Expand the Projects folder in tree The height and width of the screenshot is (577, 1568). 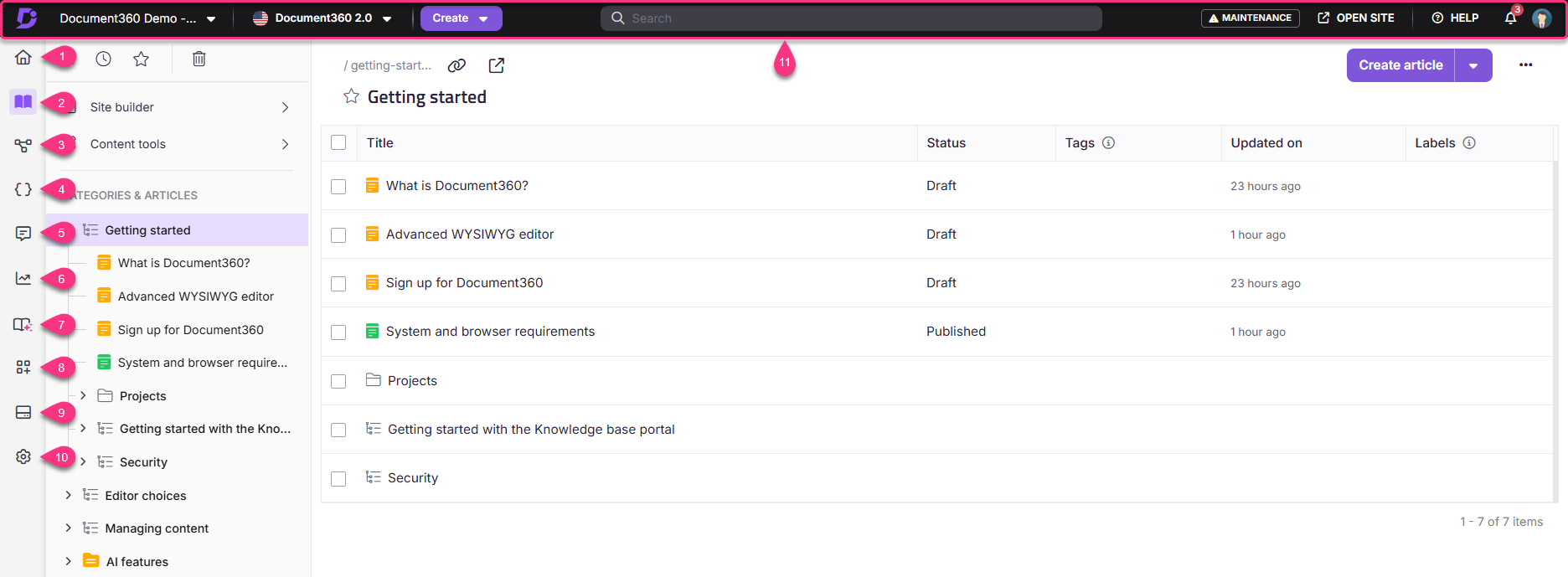point(83,395)
